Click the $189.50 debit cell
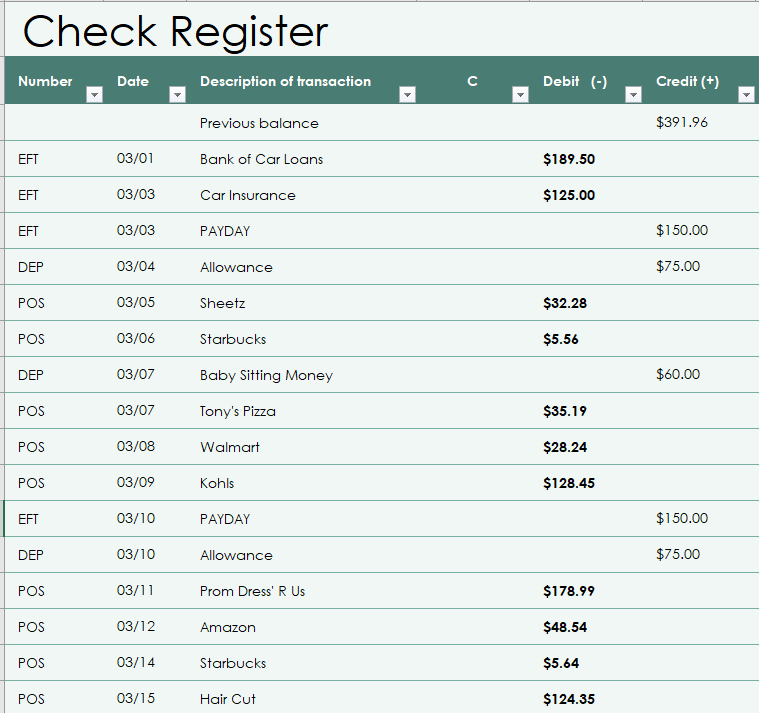Image resolution: width=759 pixels, height=713 pixels. click(x=569, y=159)
